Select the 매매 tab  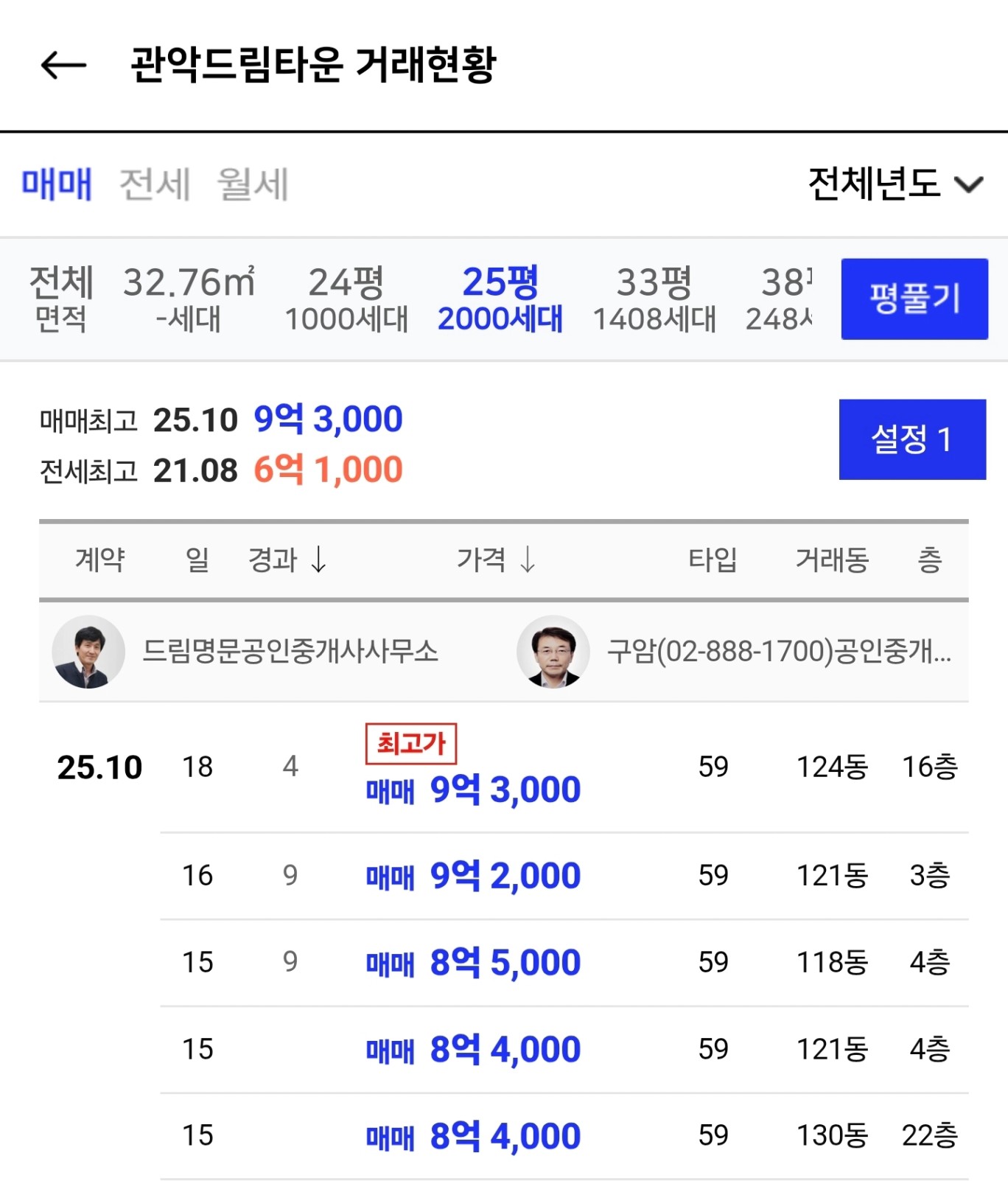[x=57, y=184]
